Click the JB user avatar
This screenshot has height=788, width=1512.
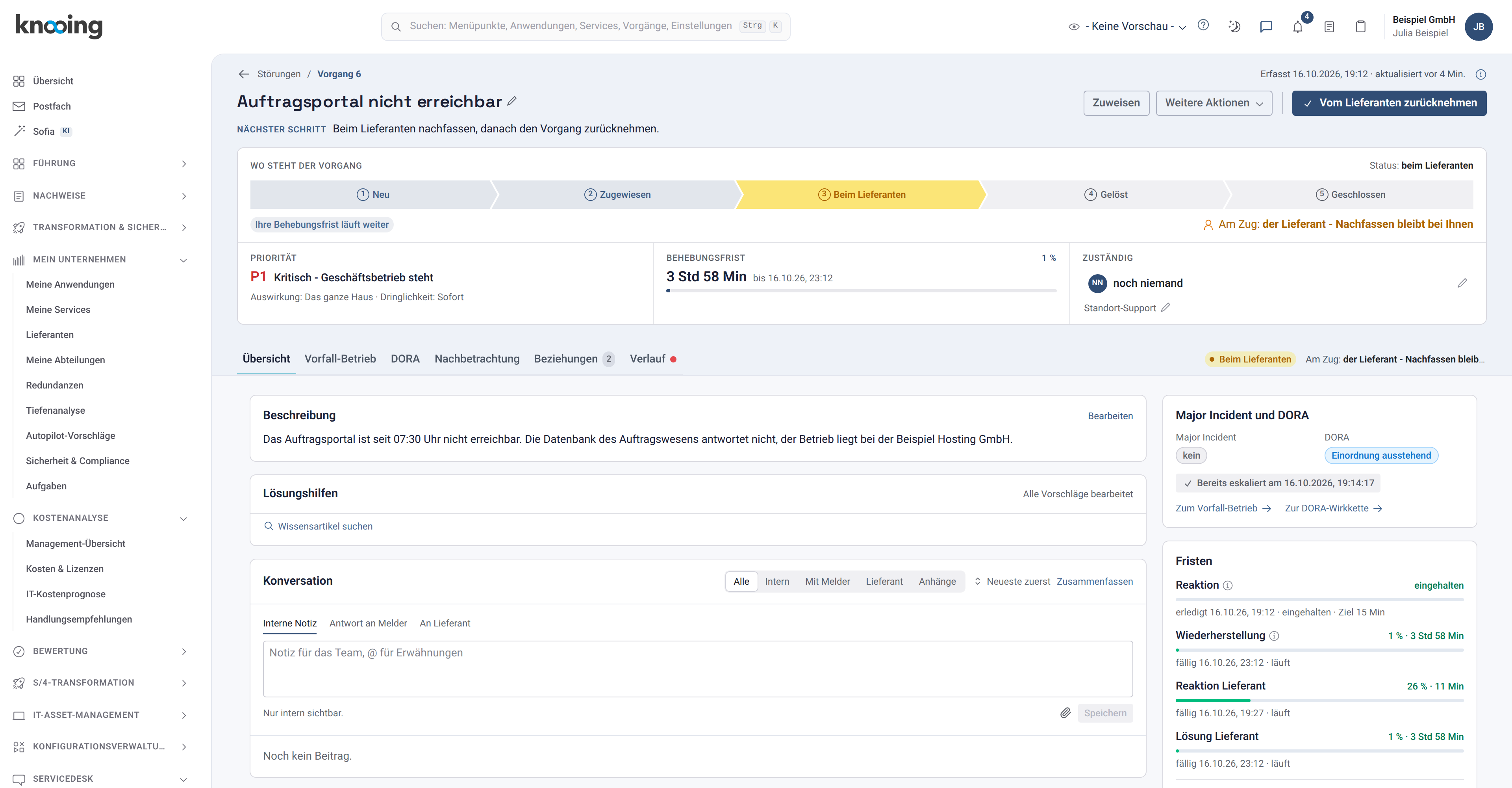point(1479,26)
